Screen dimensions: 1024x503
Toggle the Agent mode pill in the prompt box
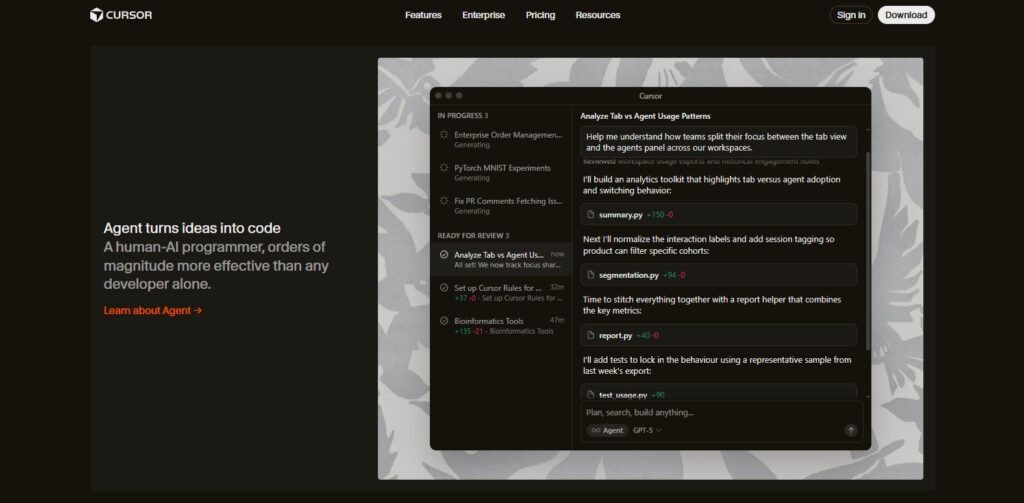click(607, 430)
